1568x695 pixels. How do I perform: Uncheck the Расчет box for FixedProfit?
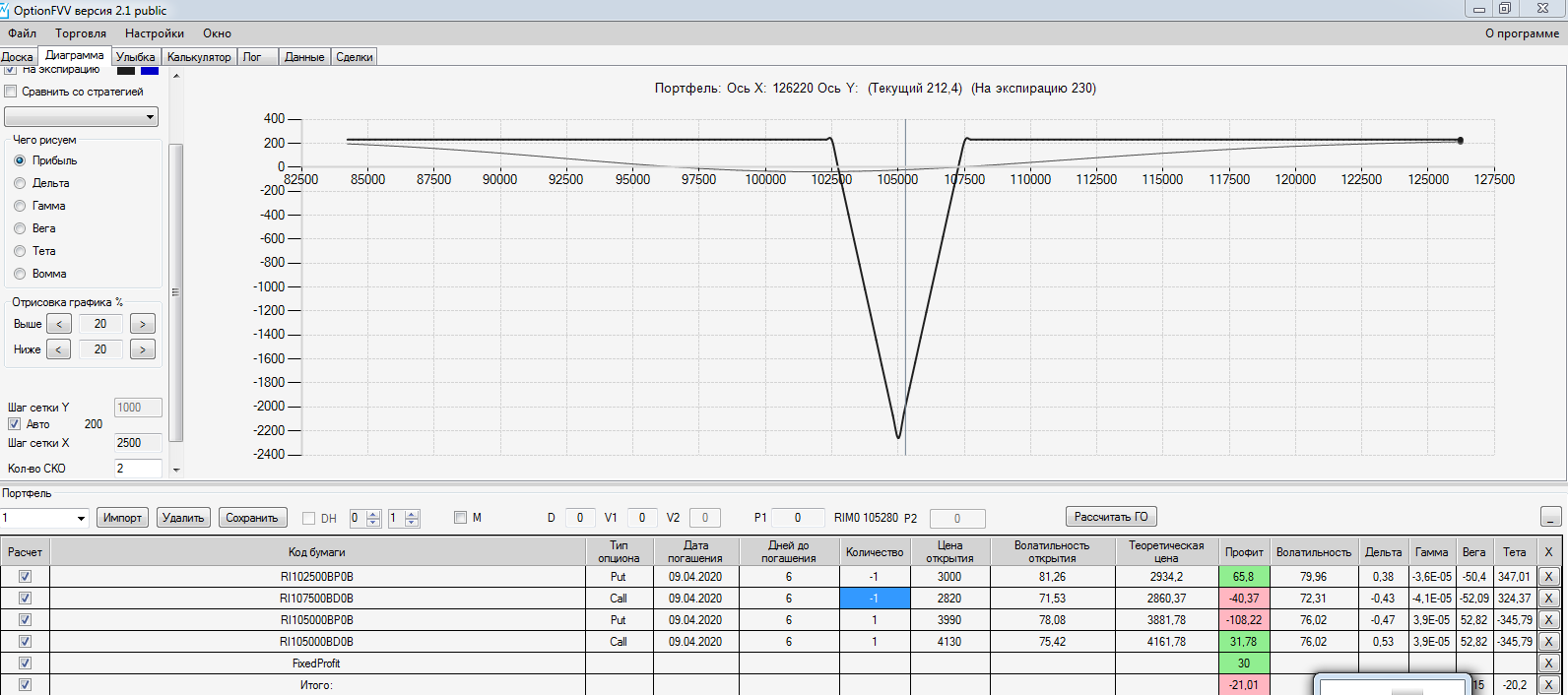(x=25, y=663)
